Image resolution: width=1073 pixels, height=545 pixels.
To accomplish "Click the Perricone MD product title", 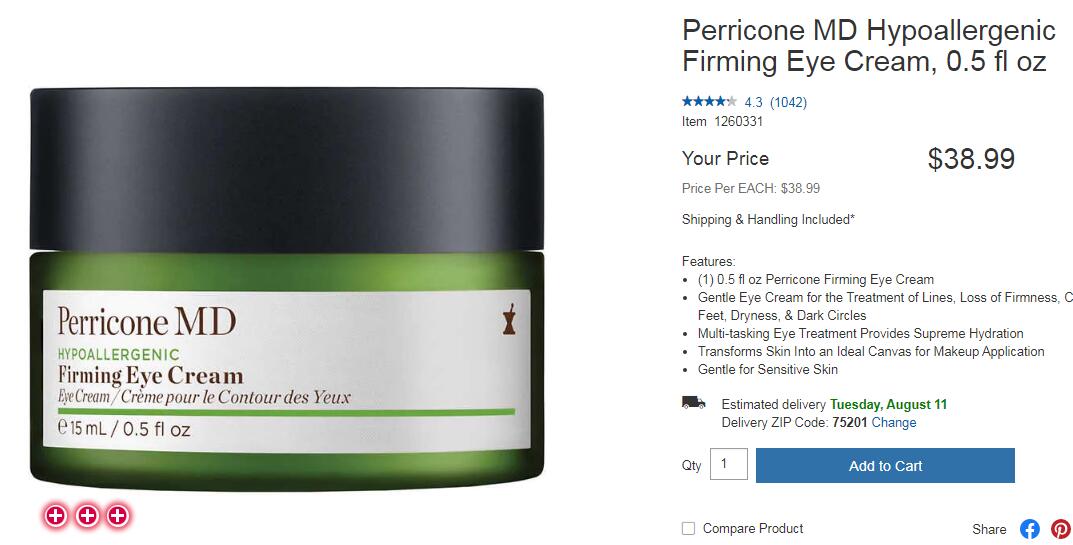I will (868, 46).
